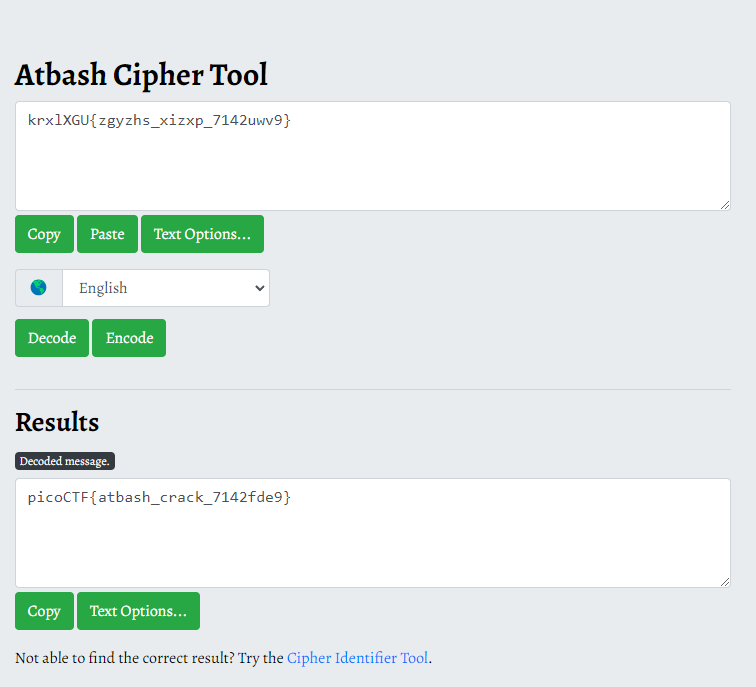Grab the input textarea resize handle
The width and height of the screenshot is (756, 687).
[724, 204]
